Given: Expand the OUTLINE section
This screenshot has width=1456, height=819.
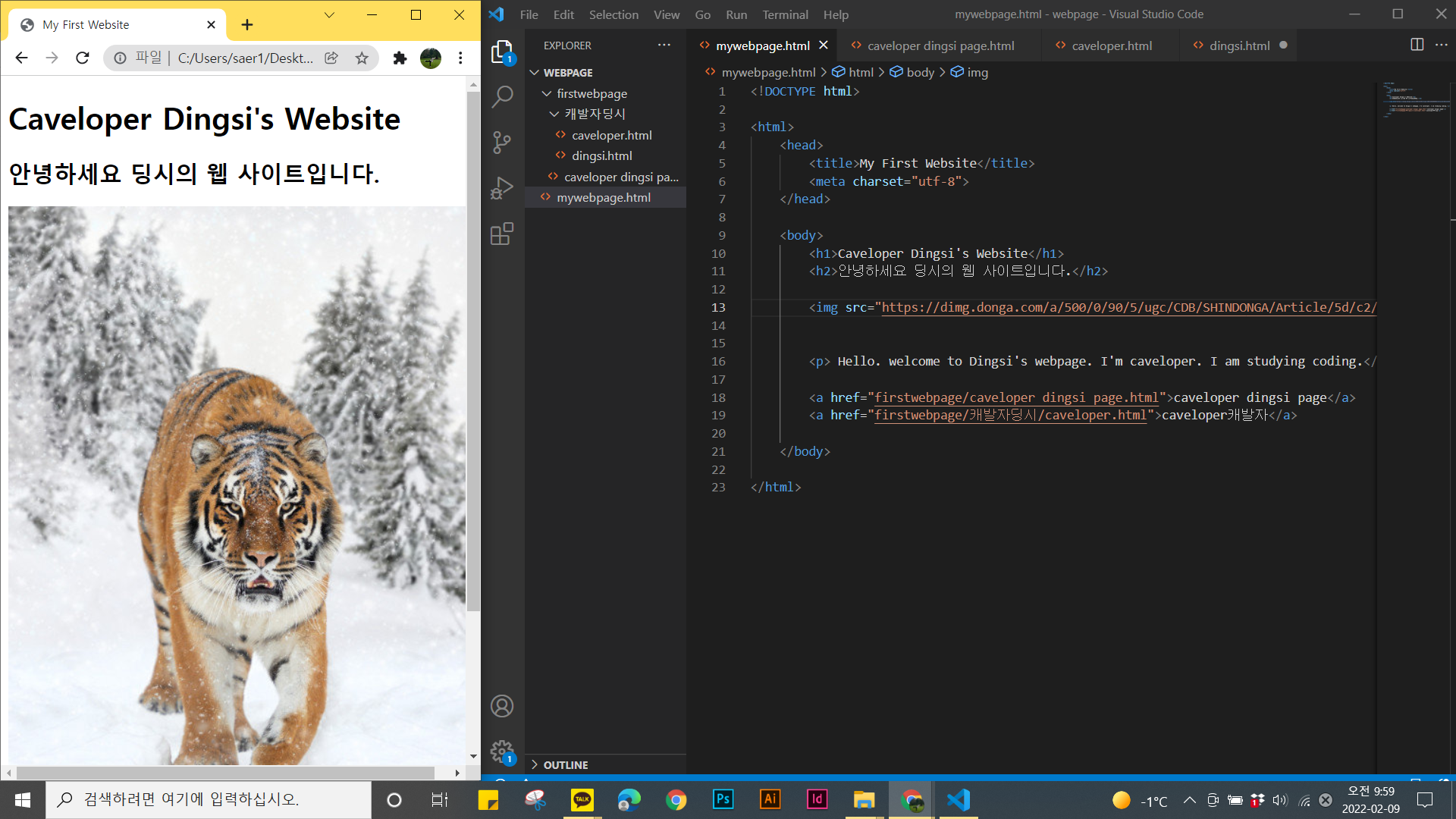Looking at the screenshot, I should (565, 764).
